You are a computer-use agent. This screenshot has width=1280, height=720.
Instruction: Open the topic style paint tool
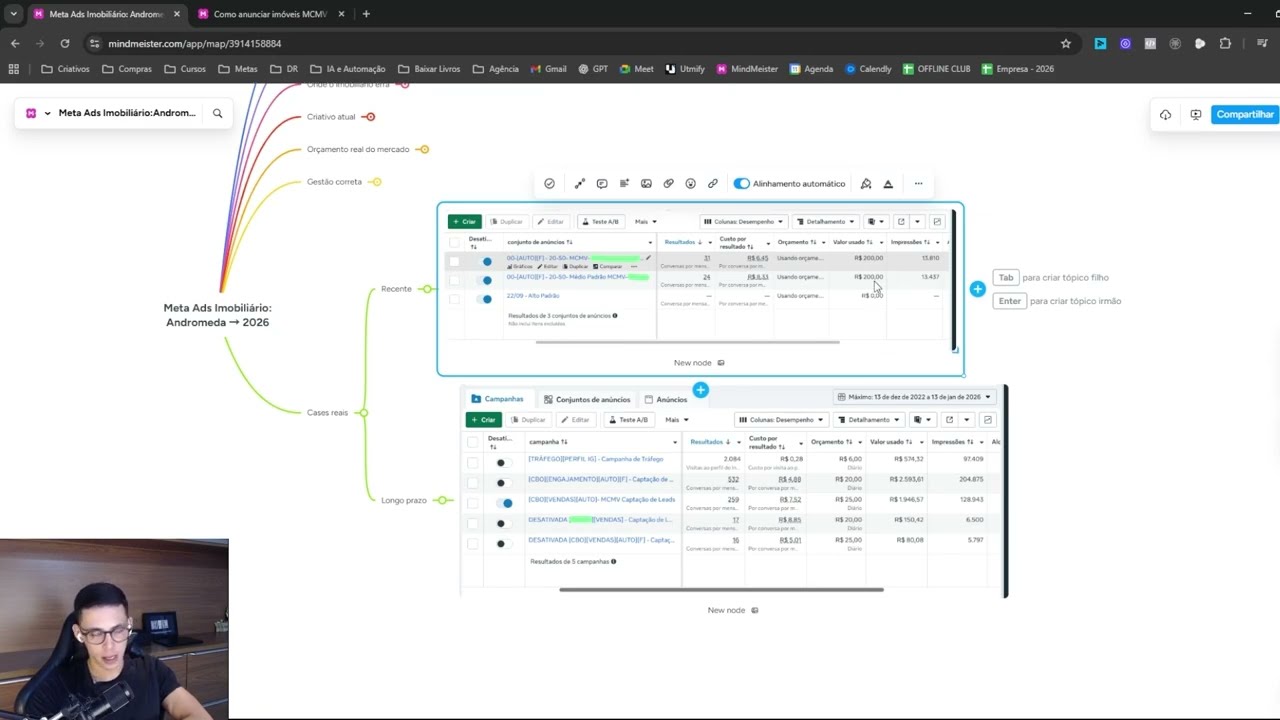click(866, 184)
